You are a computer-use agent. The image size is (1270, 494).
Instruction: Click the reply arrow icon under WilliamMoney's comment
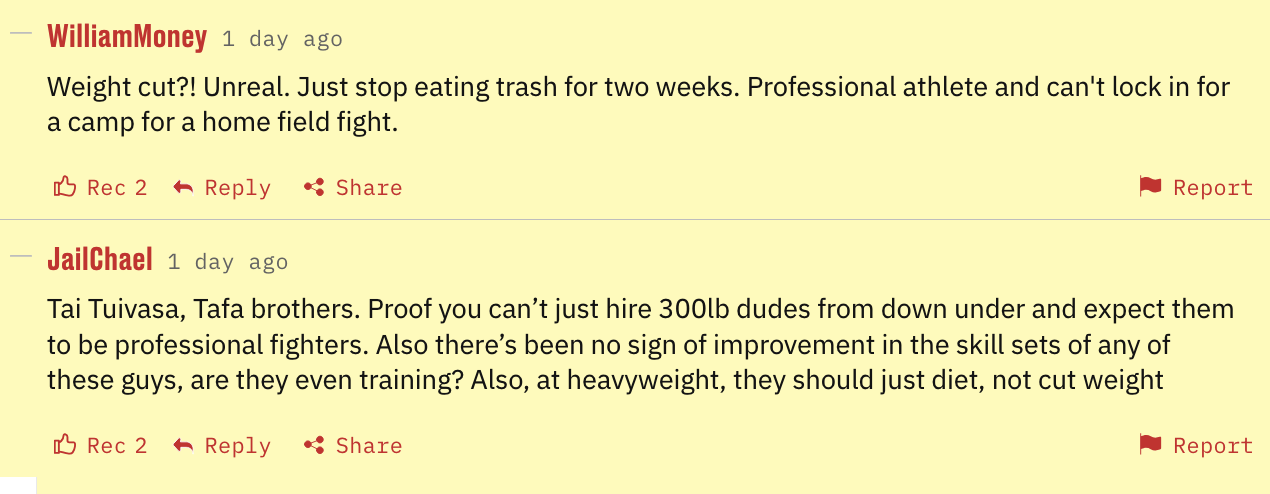pyautogui.click(x=183, y=187)
